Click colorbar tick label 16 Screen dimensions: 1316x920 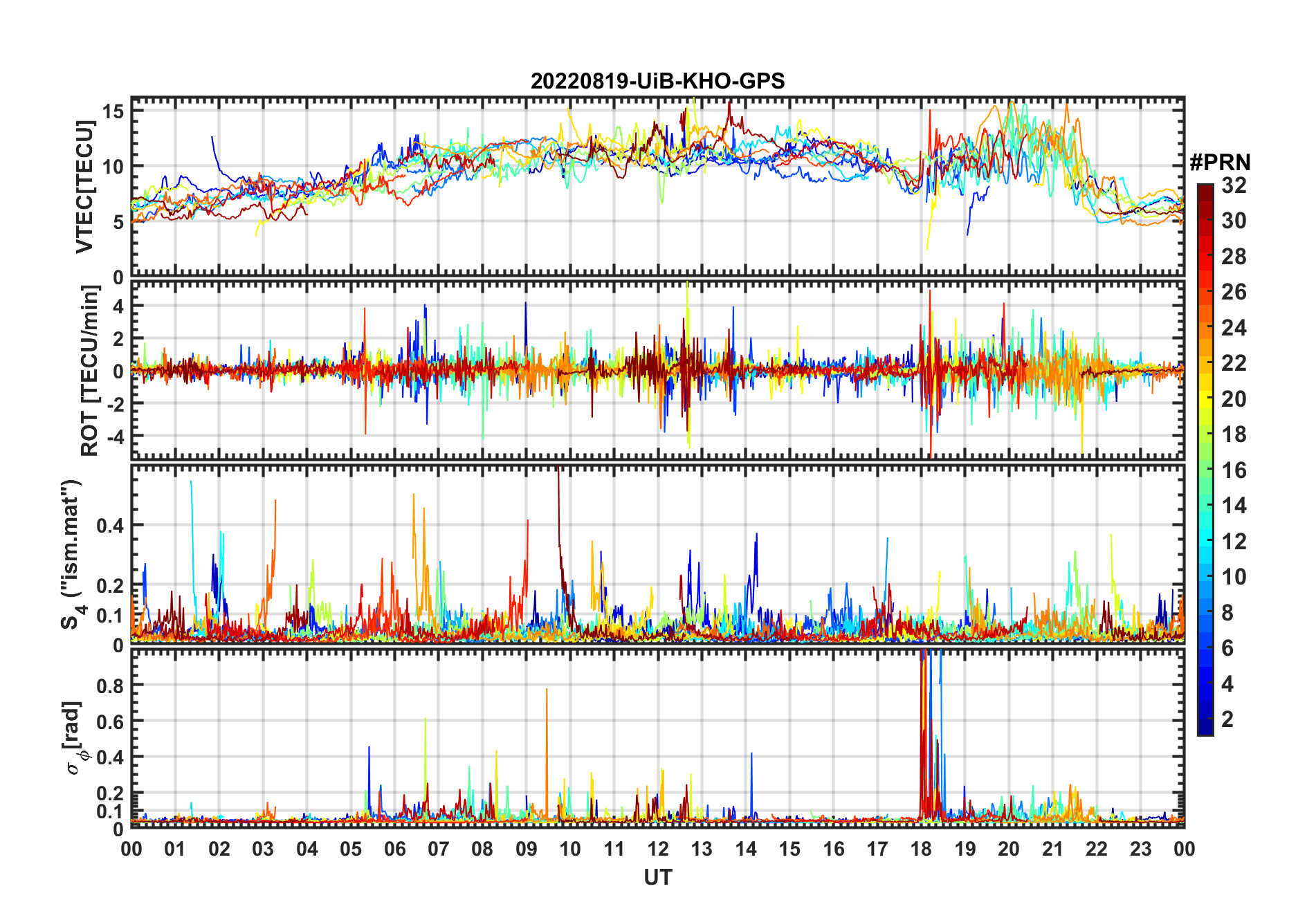click(1234, 470)
